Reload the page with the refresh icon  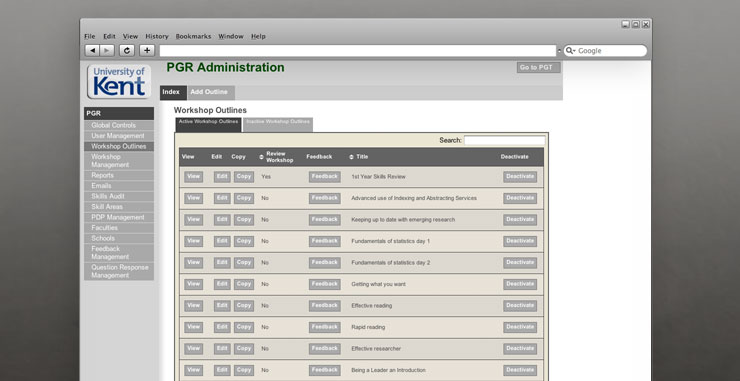(127, 51)
